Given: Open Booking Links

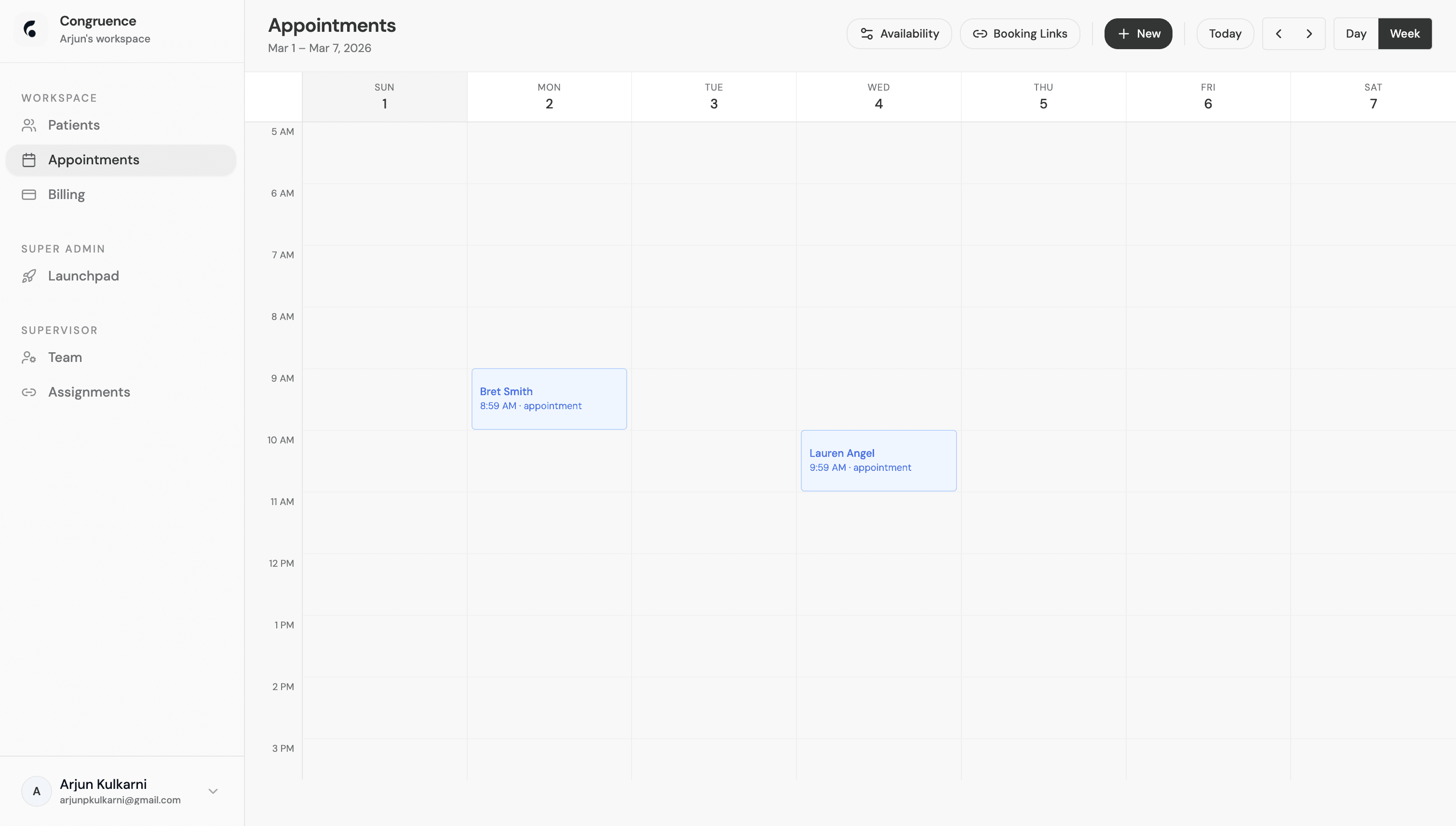Looking at the screenshot, I should coord(1020,33).
